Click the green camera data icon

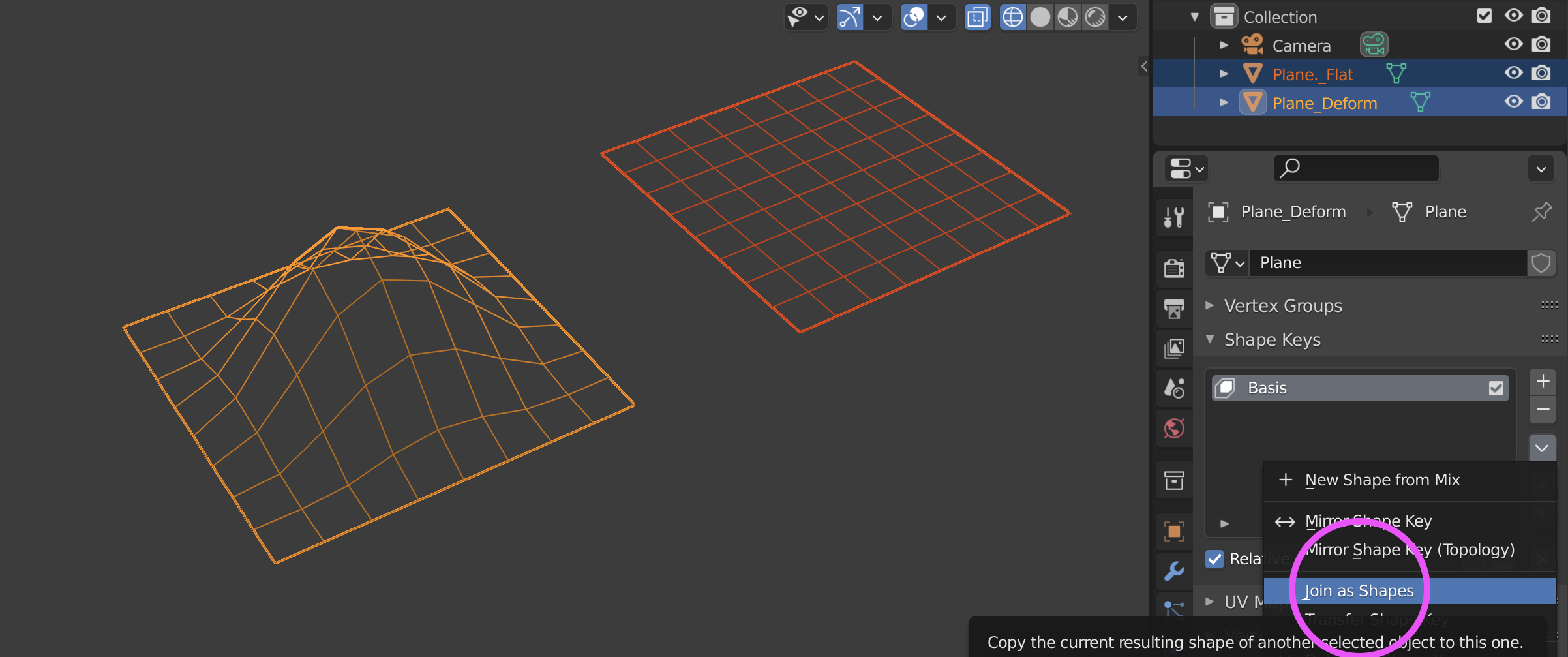coord(1374,44)
